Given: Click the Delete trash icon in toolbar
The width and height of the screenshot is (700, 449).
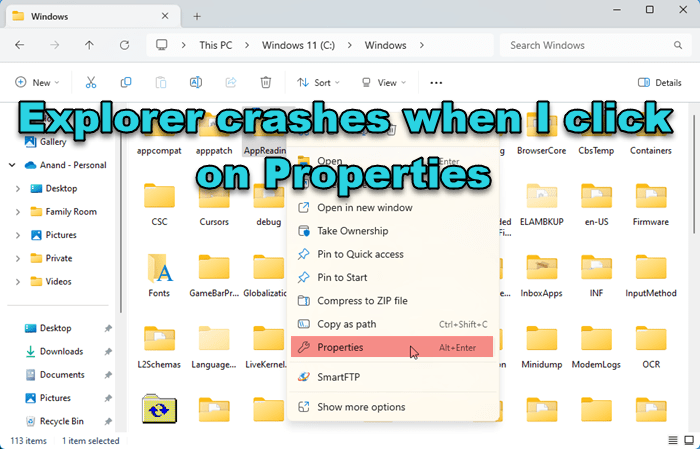Looking at the screenshot, I should click(x=266, y=83).
